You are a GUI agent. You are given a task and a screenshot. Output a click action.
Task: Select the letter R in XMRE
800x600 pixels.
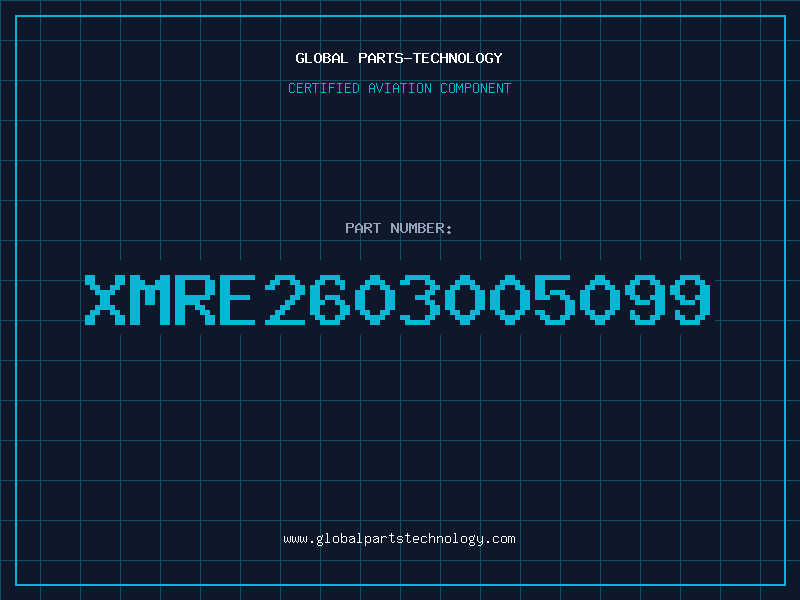[195, 299]
